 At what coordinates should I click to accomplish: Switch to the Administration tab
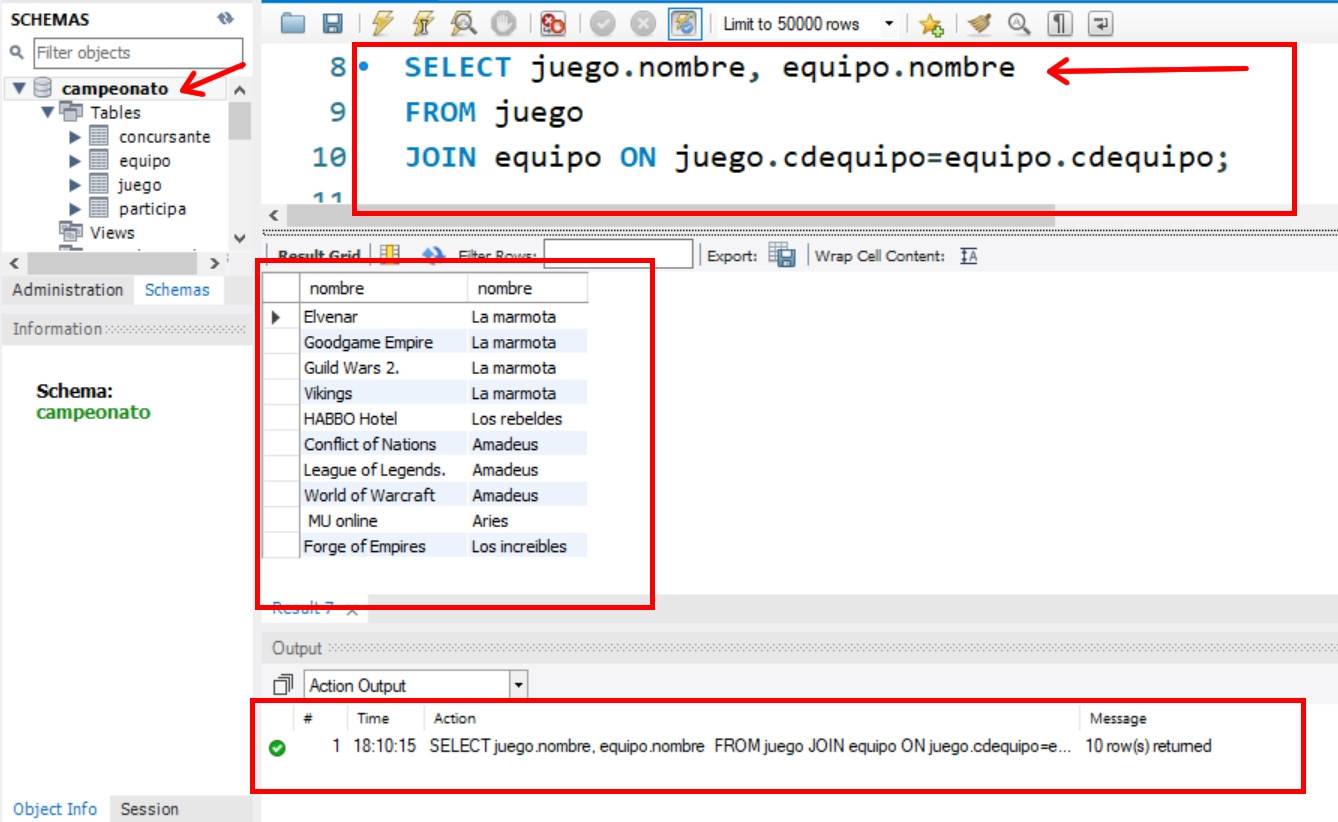click(68, 290)
